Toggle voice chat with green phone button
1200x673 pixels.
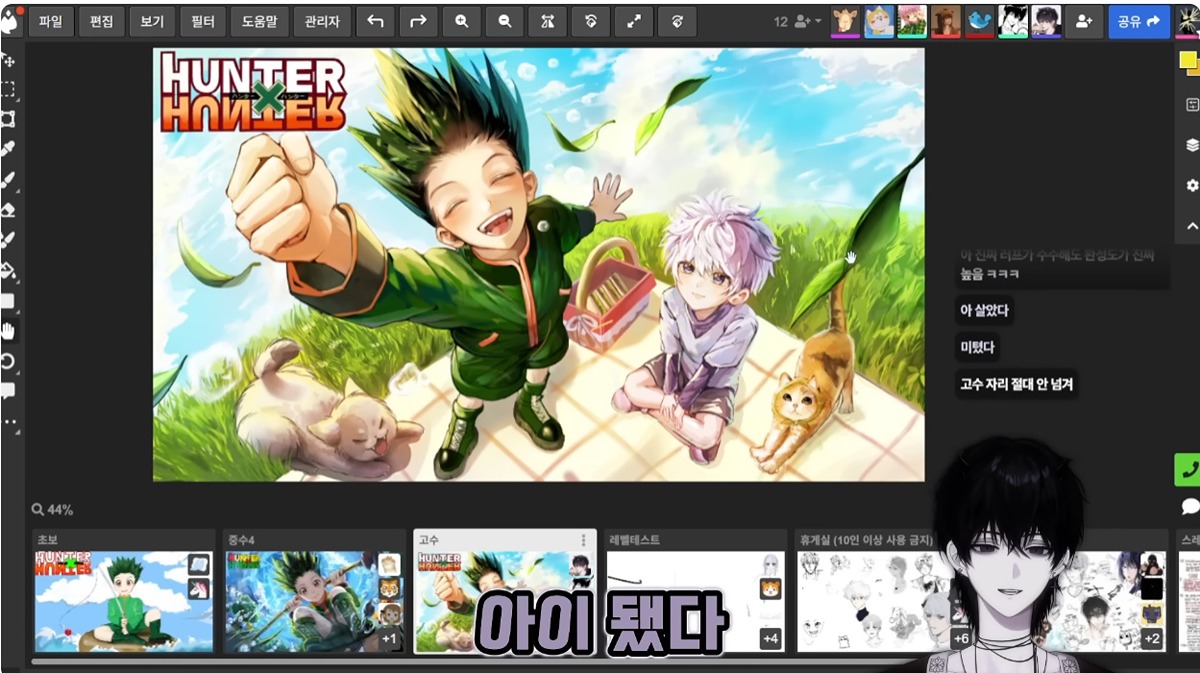click(1189, 469)
